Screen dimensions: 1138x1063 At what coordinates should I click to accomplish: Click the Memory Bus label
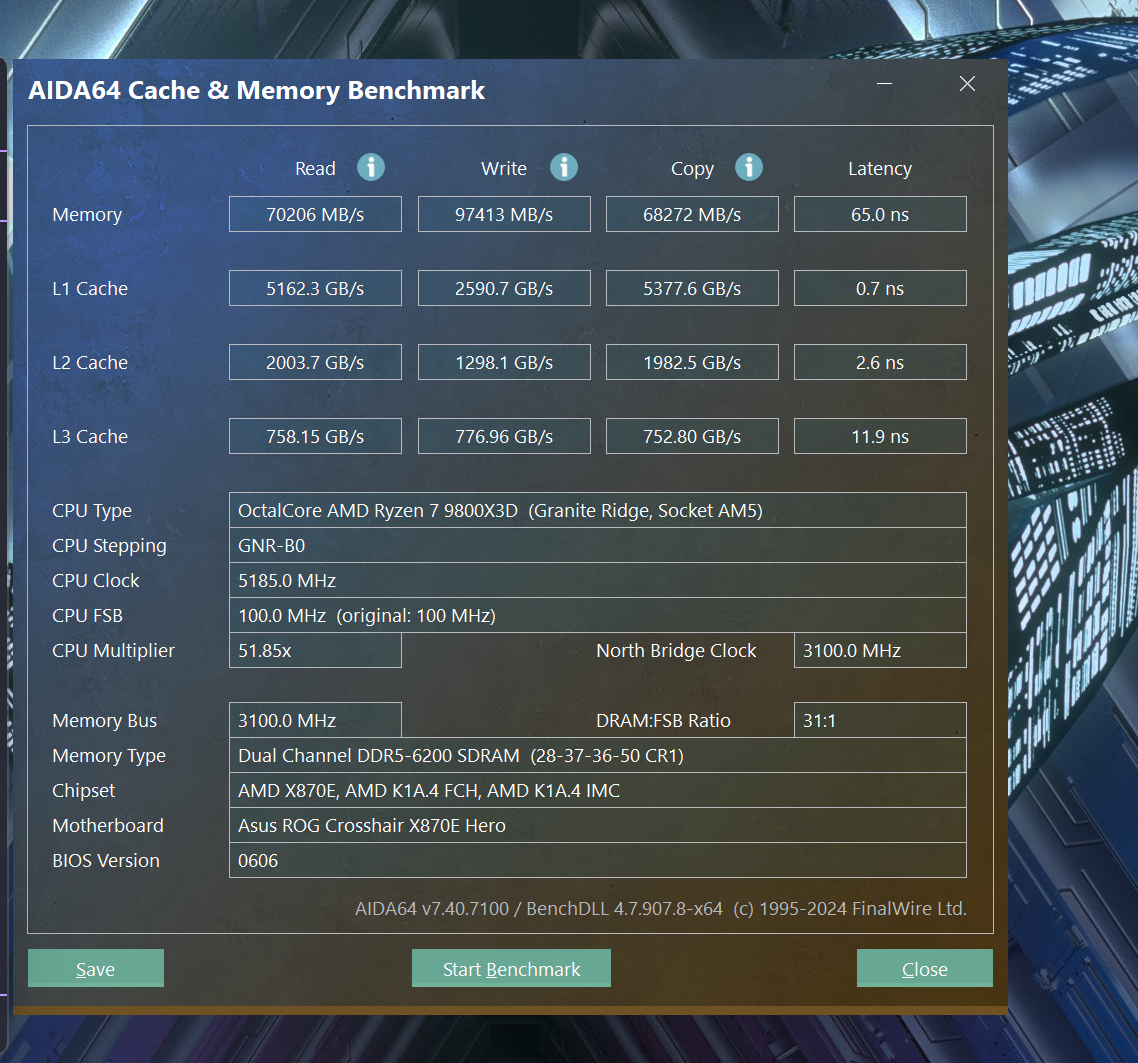click(x=105, y=721)
